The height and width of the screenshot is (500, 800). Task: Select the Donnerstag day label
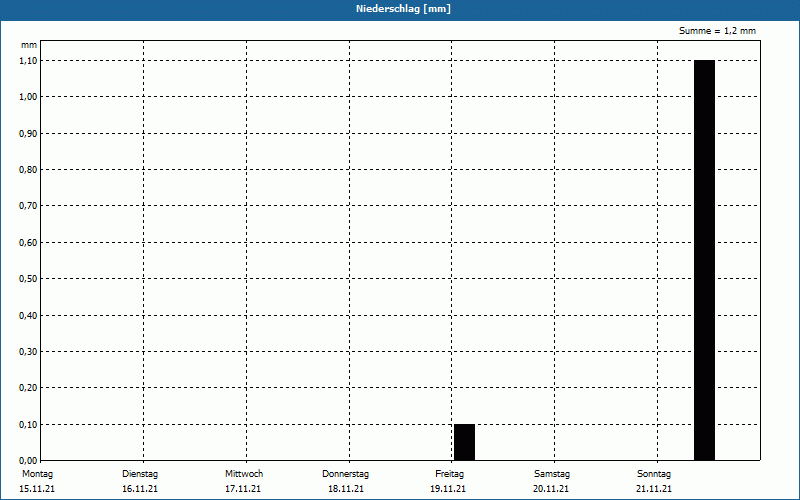click(x=345, y=474)
